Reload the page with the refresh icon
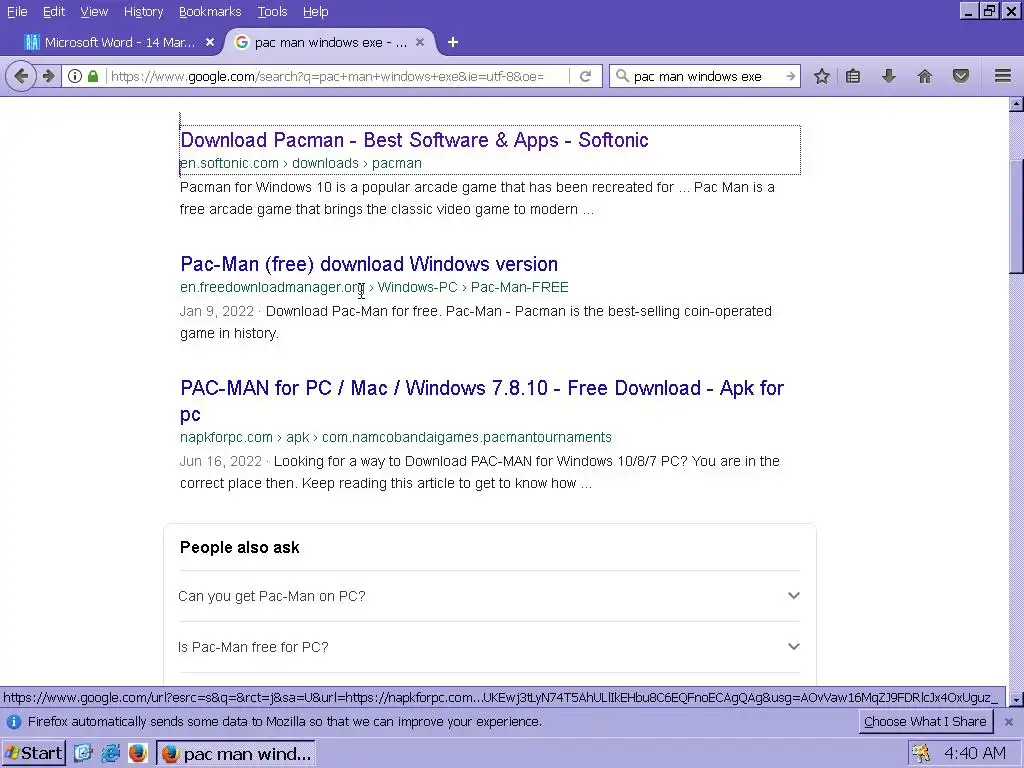Screen dimensions: 1024x768 586,76
